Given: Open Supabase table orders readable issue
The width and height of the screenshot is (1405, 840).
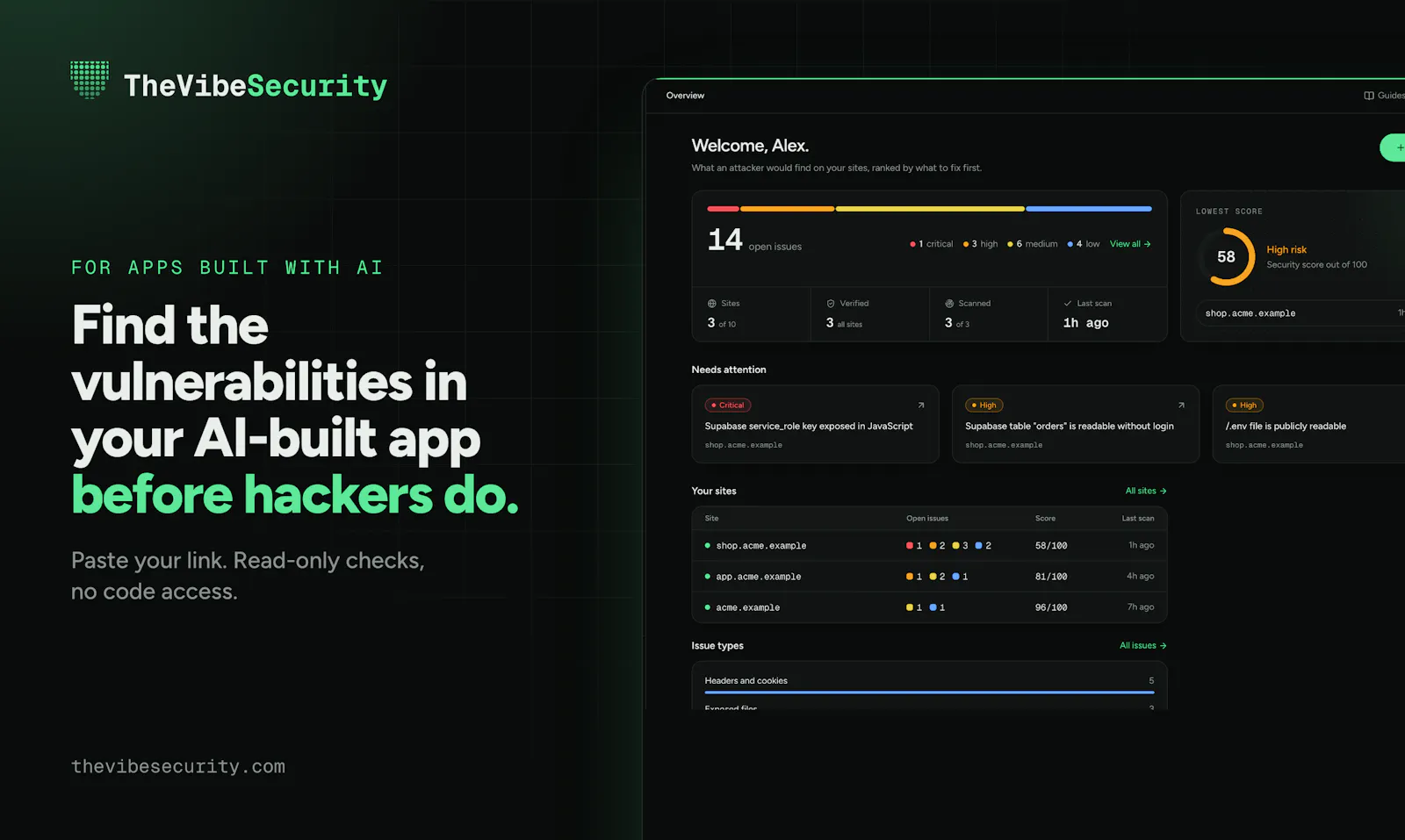Looking at the screenshot, I should point(1076,424).
